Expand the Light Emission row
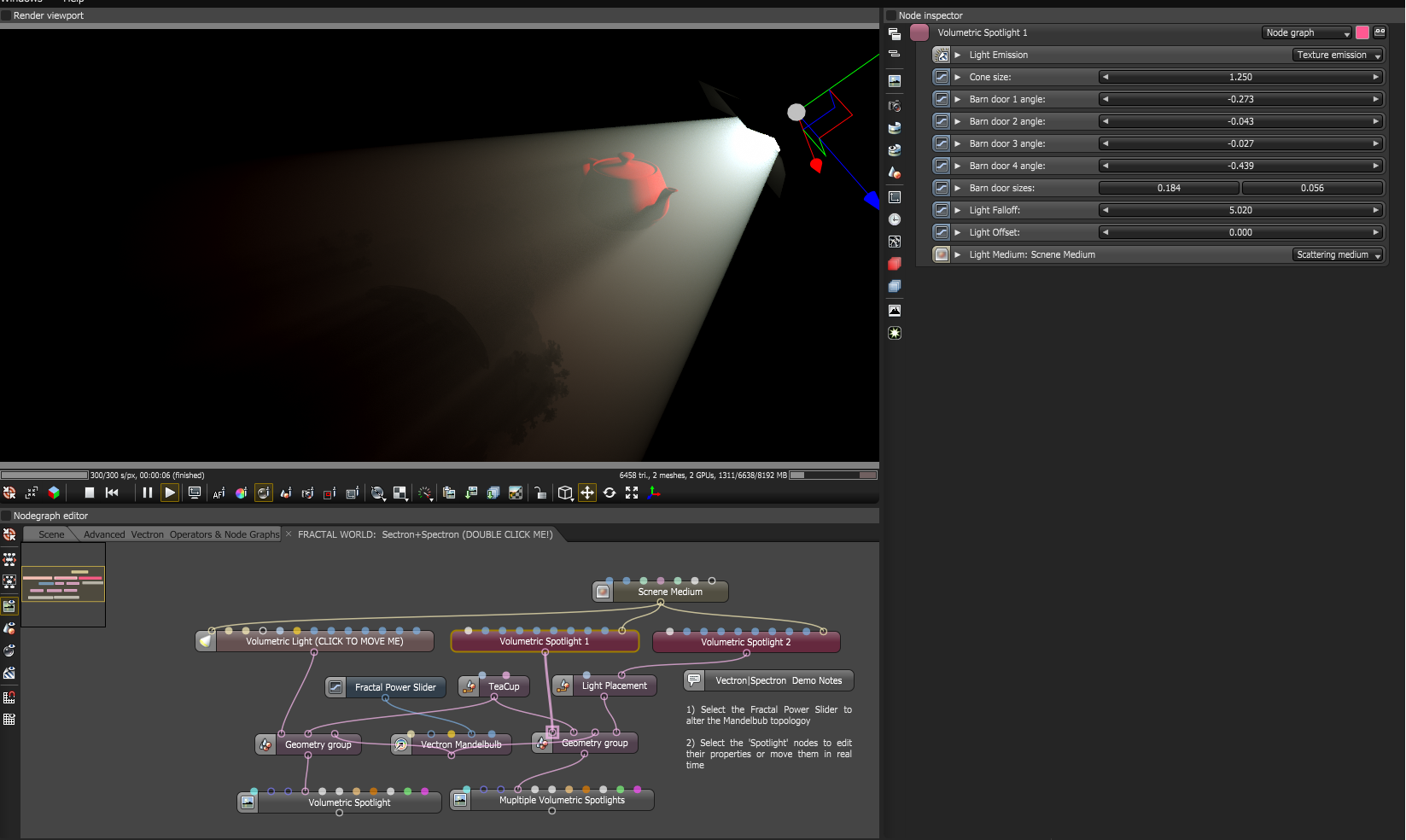Screen dimensions: 1406x840 (x=958, y=55)
